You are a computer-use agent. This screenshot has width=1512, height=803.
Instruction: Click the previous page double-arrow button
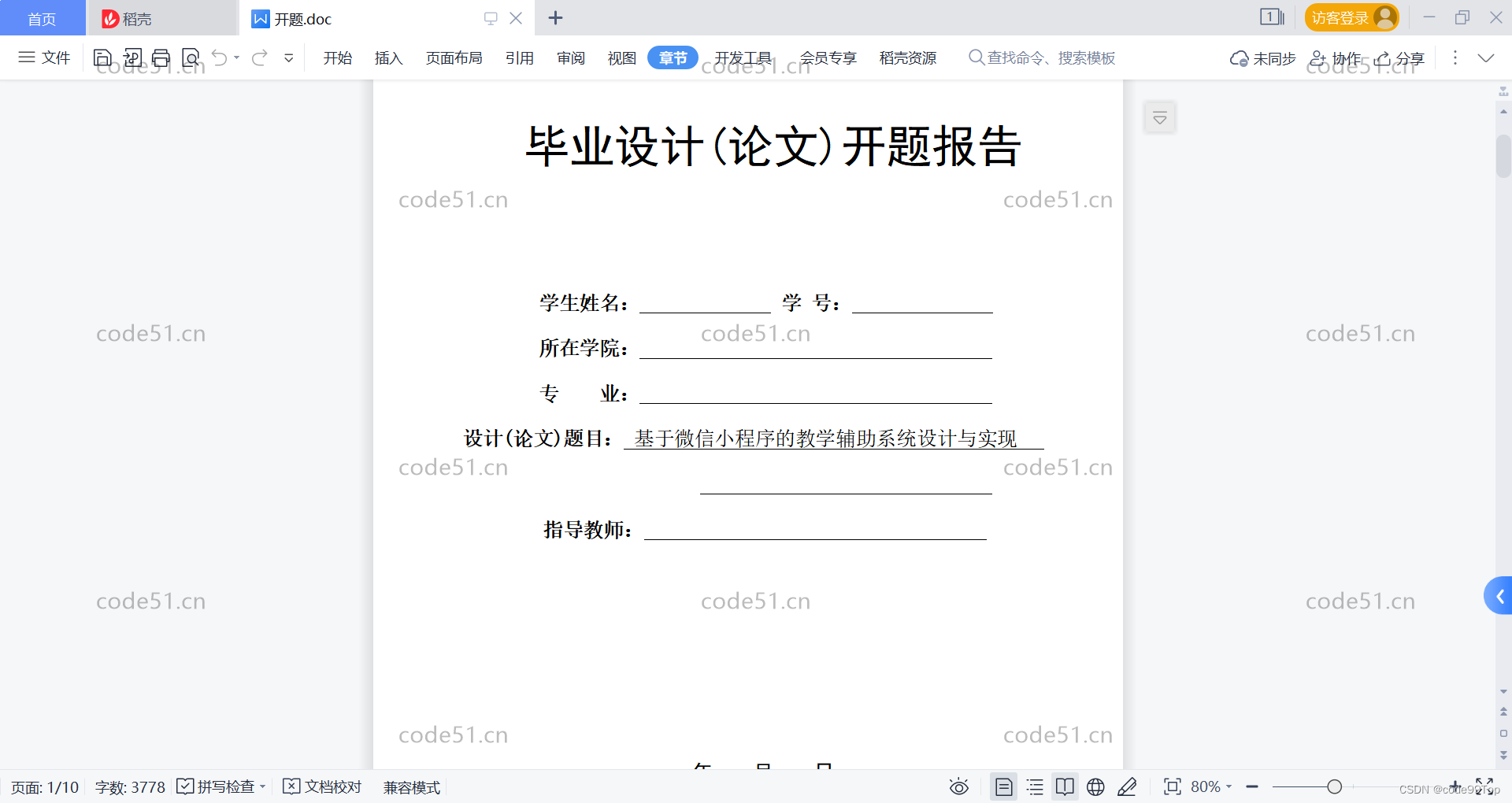point(1503,711)
